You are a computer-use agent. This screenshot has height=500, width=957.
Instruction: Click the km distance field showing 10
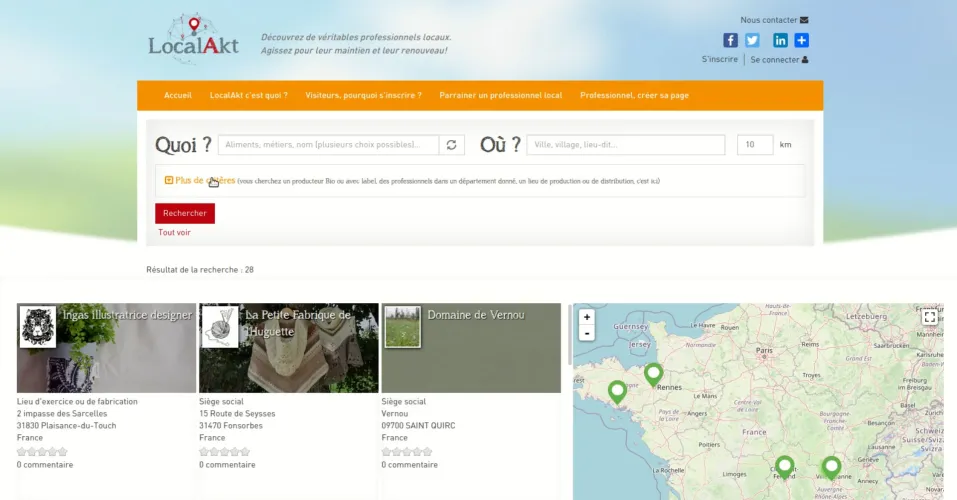tap(754, 145)
